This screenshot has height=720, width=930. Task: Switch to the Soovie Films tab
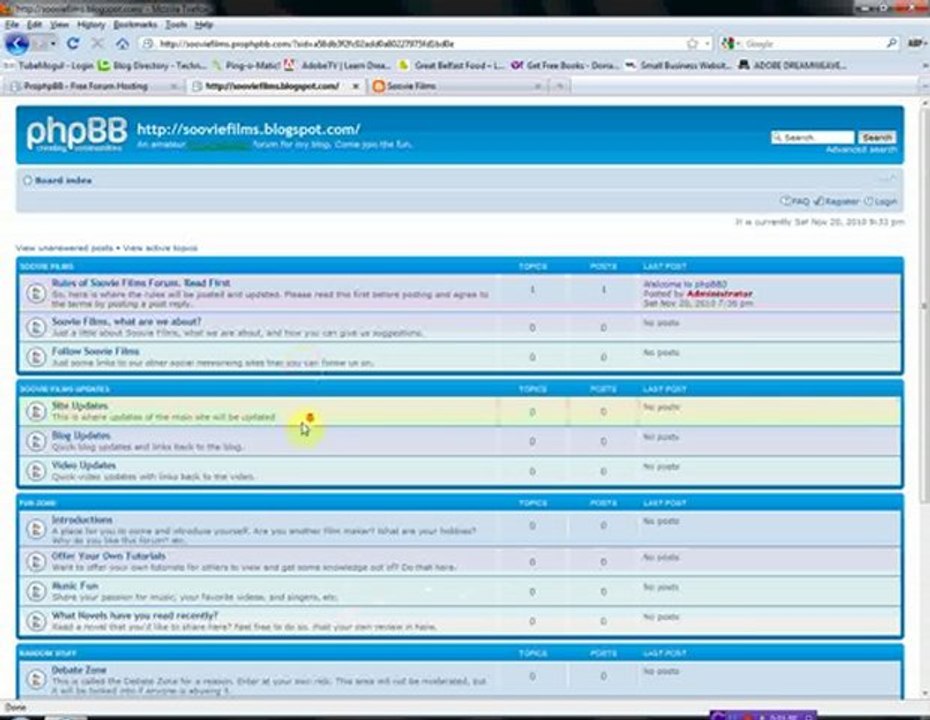click(x=456, y=86)
